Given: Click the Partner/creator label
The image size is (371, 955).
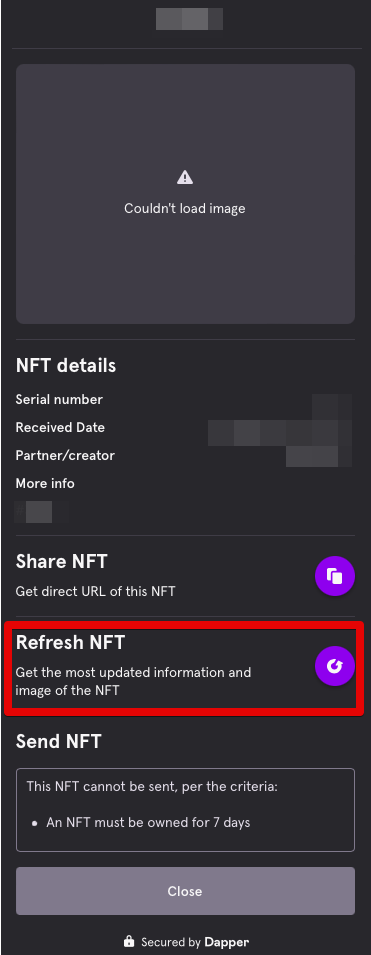Looking at the screenshot, I should click(65, 456).
